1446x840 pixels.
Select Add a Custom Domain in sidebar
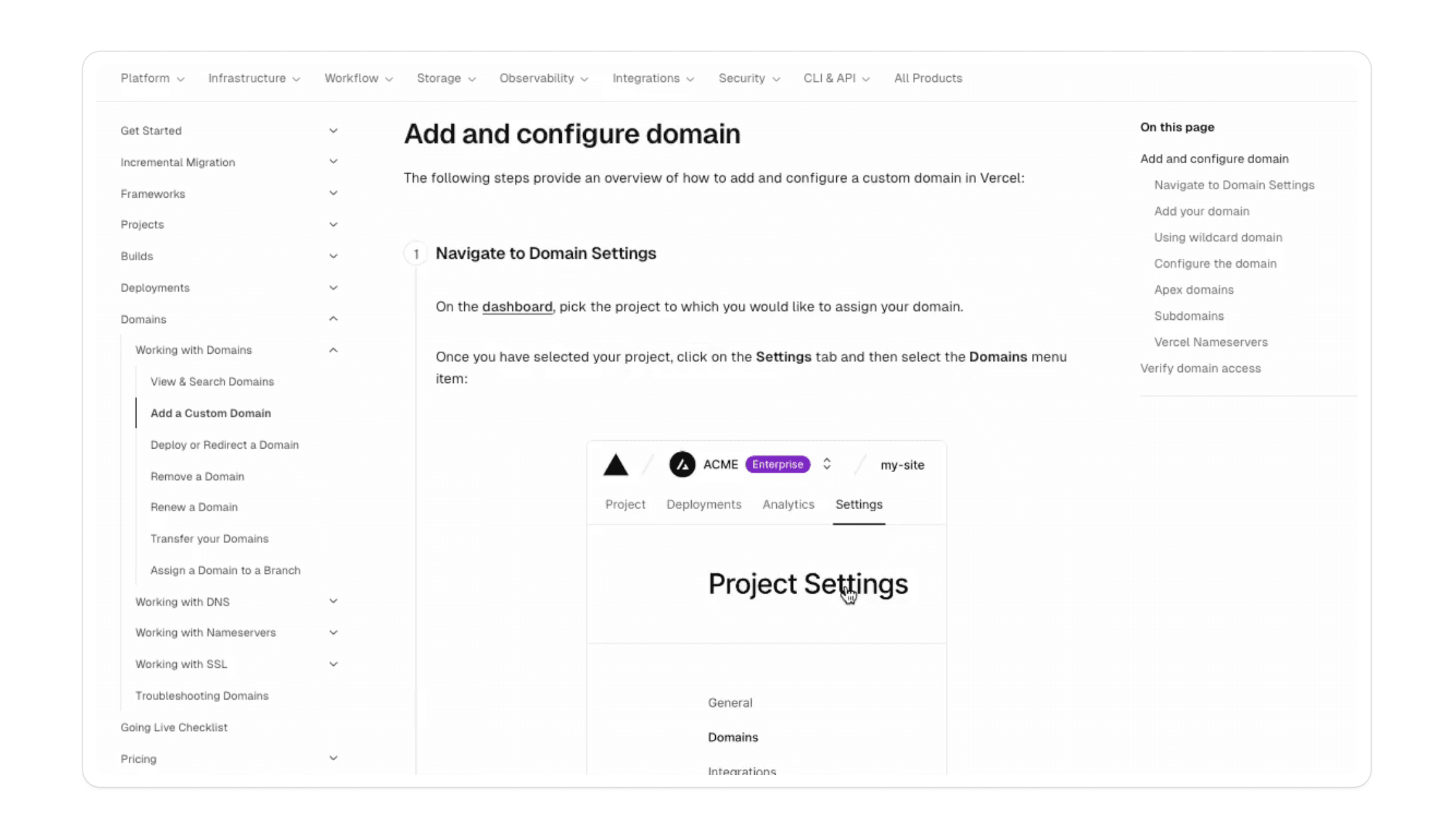pos(211,413)
